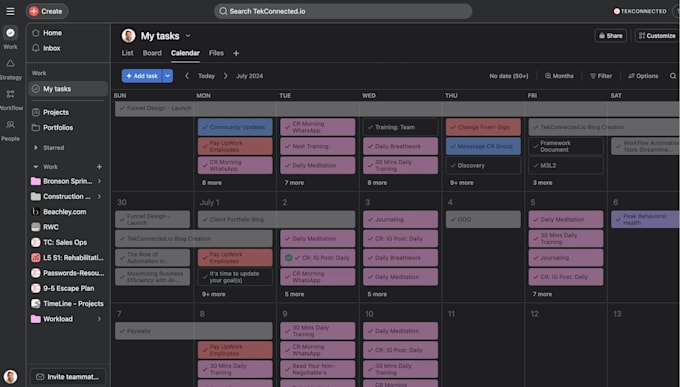Go to previous month arrow
This screenshot has width=680, height=387.
click(187, 76)
